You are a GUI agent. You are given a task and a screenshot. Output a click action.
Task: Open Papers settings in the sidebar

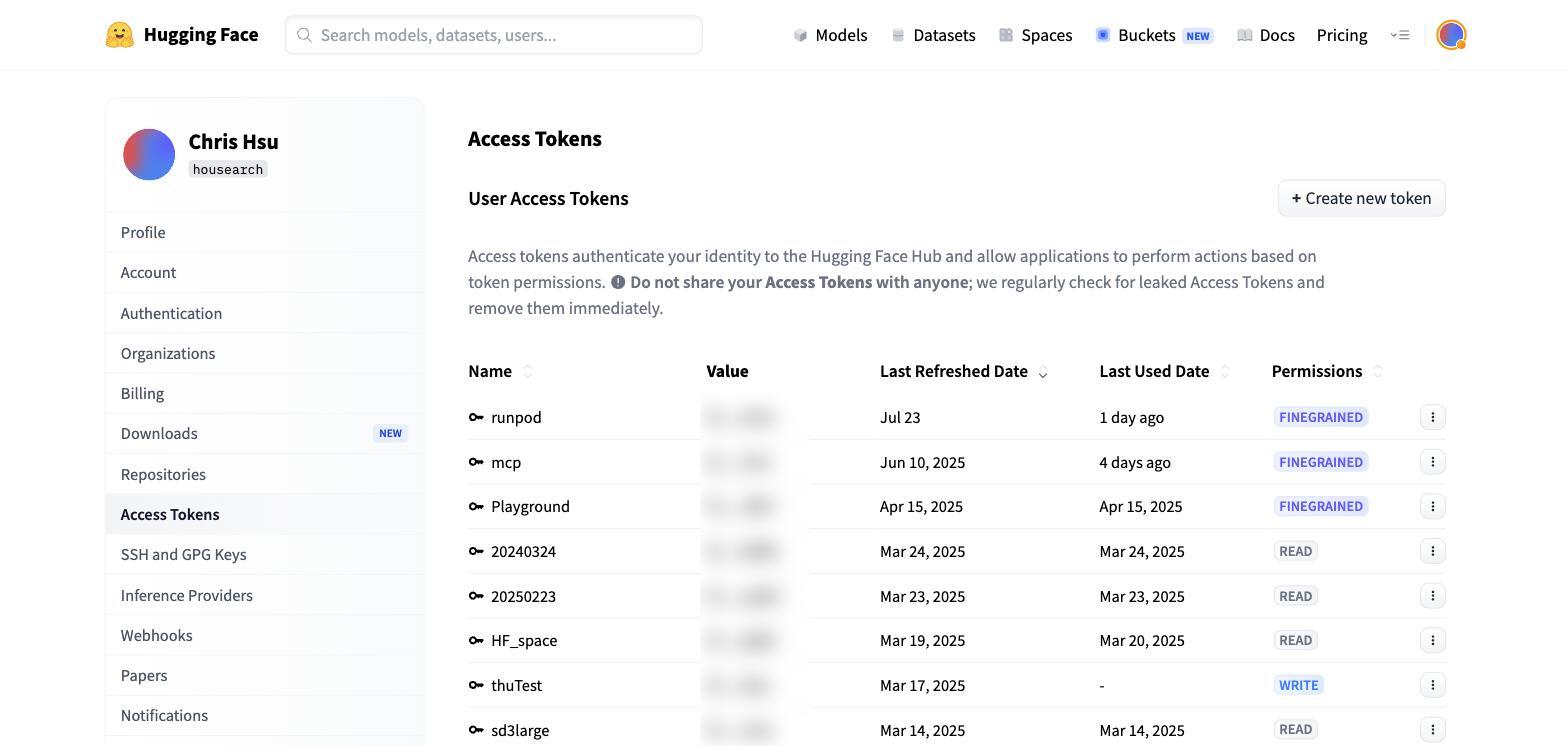[264, 675]
